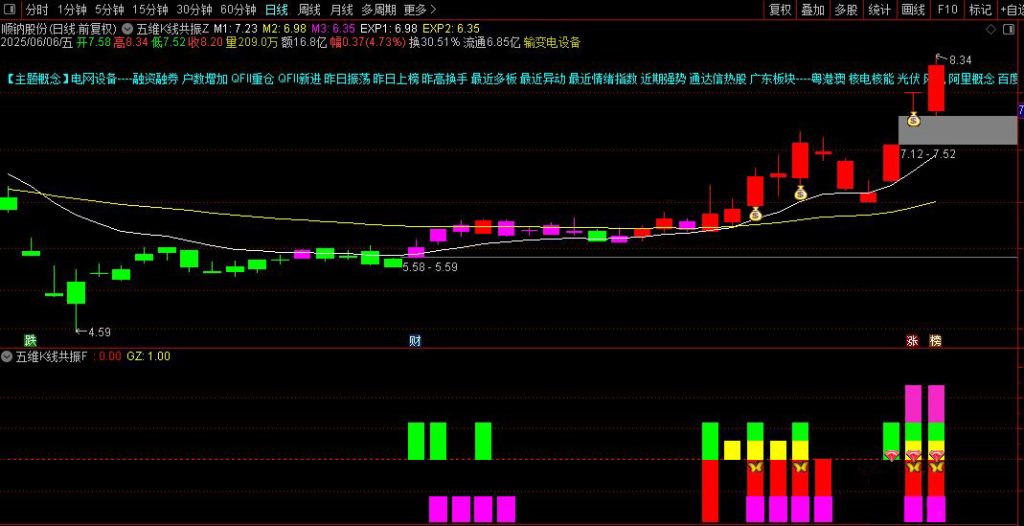Switch to the 60分钟 period tab
1024x526 pixels.
[x=239, y=9]
